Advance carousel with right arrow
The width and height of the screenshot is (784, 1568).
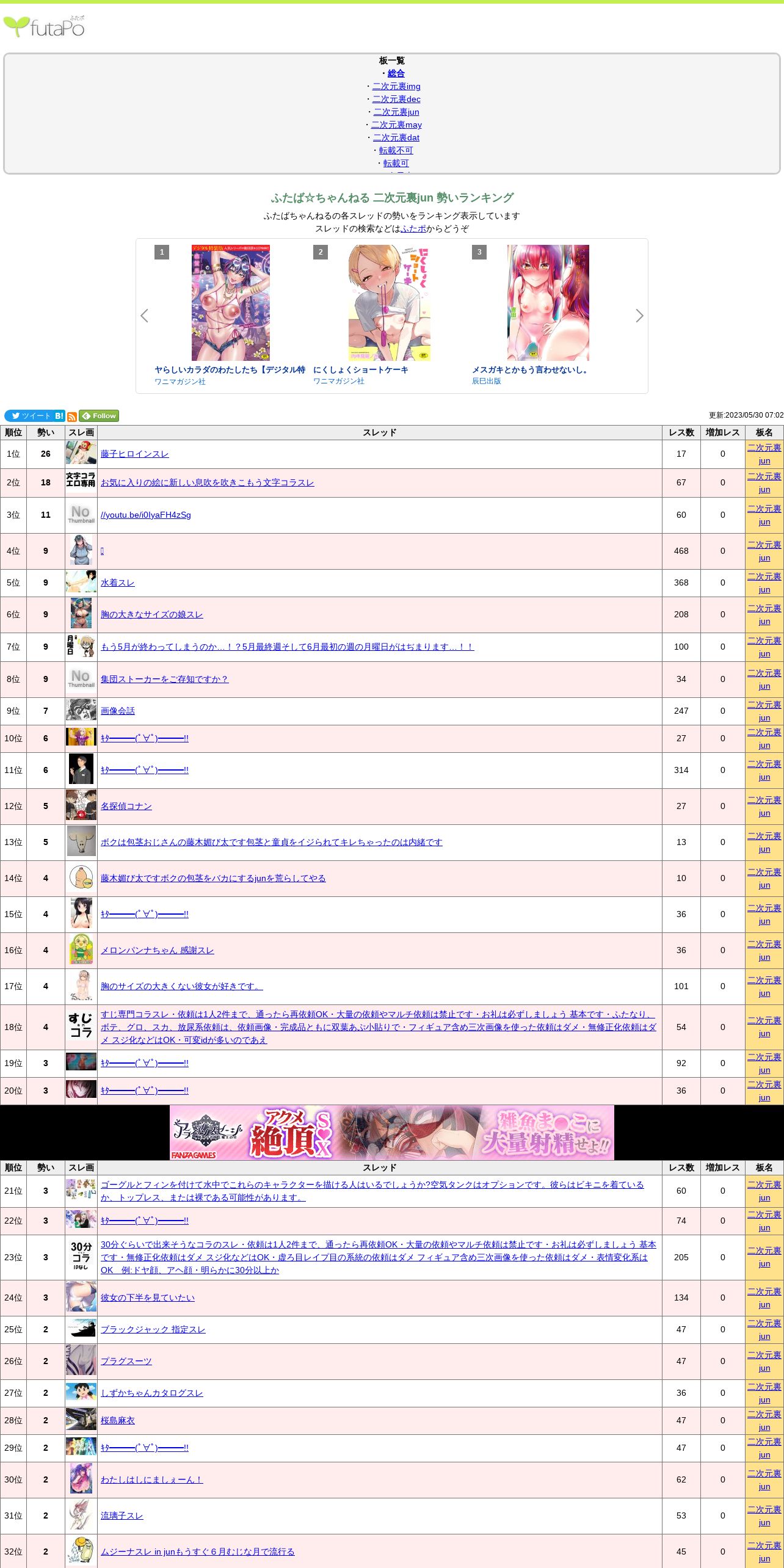[639, 316]
